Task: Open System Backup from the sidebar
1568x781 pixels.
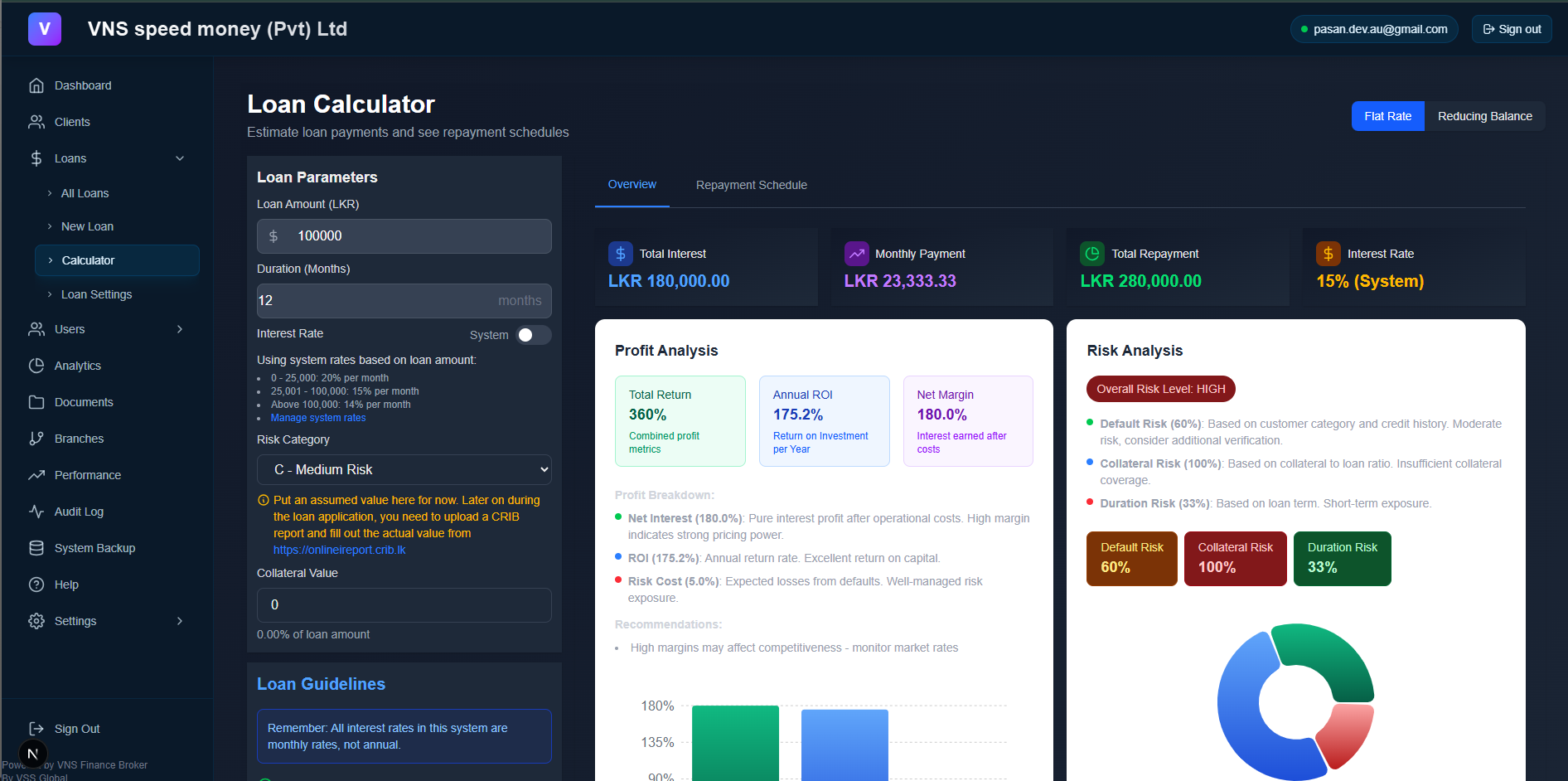Action: [108, 548]
